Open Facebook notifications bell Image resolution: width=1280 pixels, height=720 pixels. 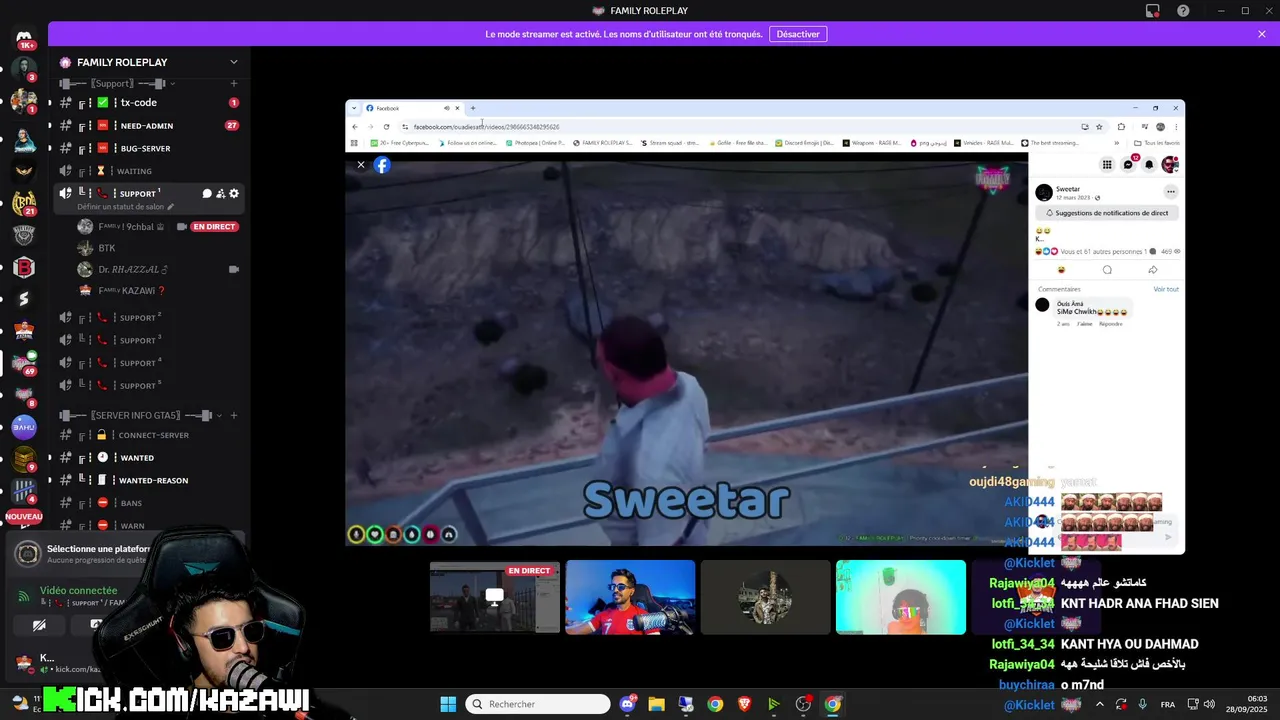coord(1149,165)
